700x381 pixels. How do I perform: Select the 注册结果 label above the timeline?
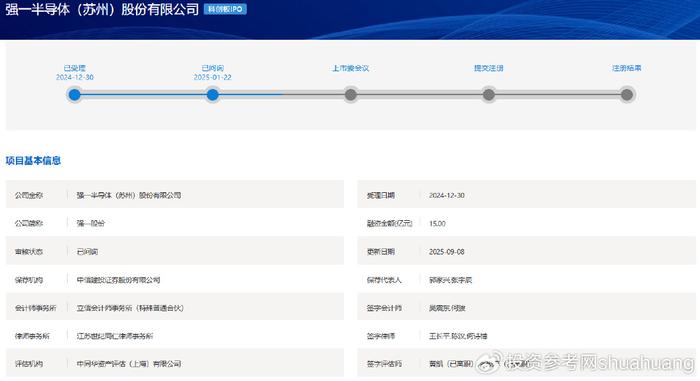627,68
